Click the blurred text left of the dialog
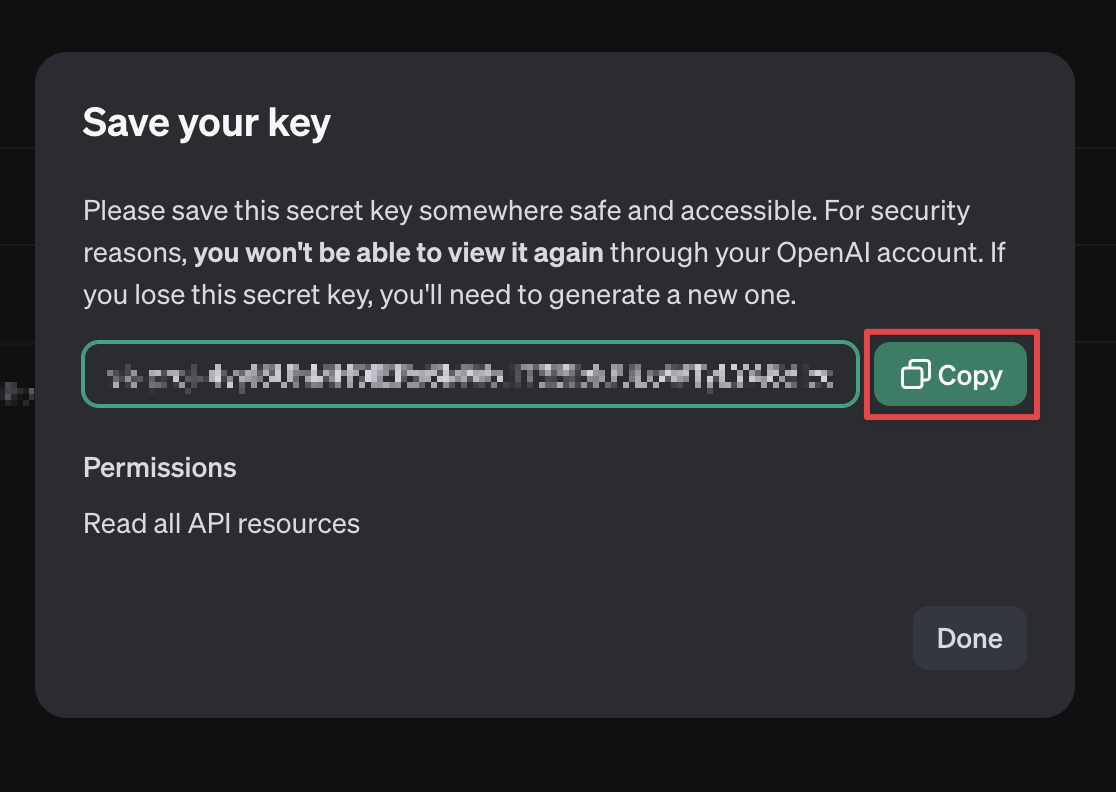This screenshot has width=1116, height=792. 16,393
